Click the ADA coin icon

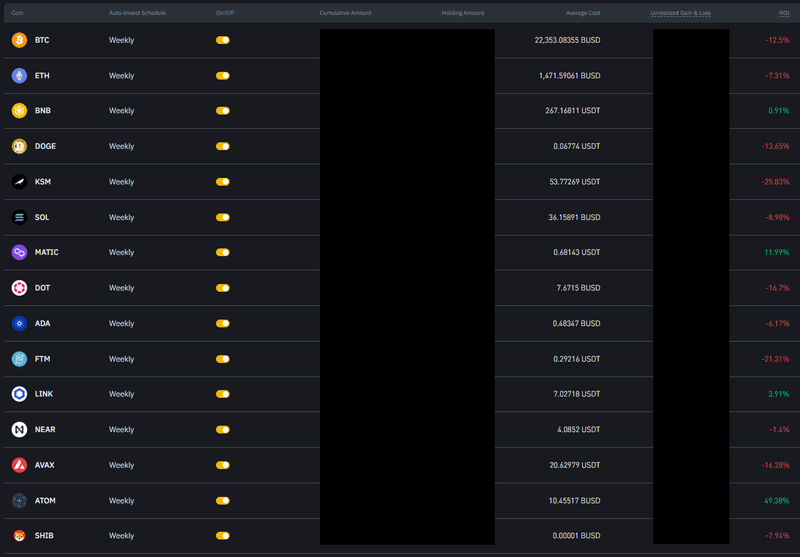19,323
